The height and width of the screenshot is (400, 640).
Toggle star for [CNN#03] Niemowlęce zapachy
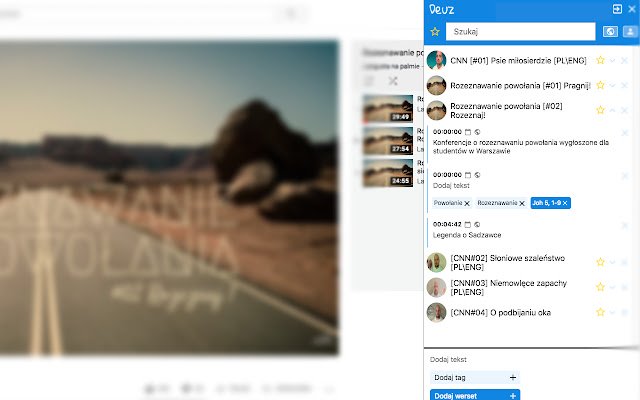[x=600, y=287]
